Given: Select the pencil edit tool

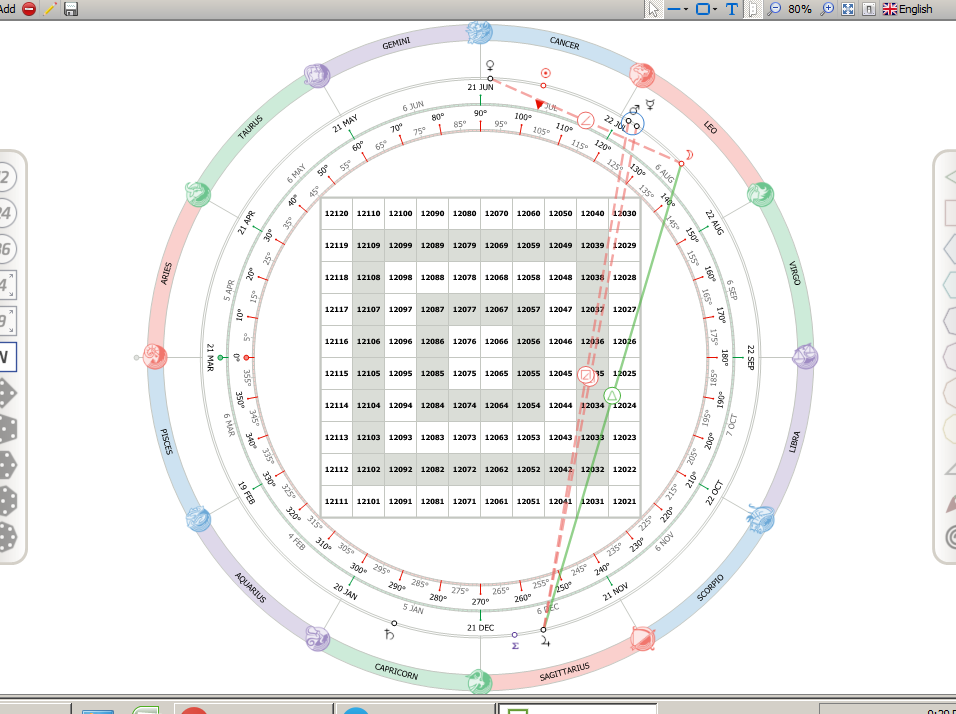Looking at the screenshot, I should pos(50,9).
